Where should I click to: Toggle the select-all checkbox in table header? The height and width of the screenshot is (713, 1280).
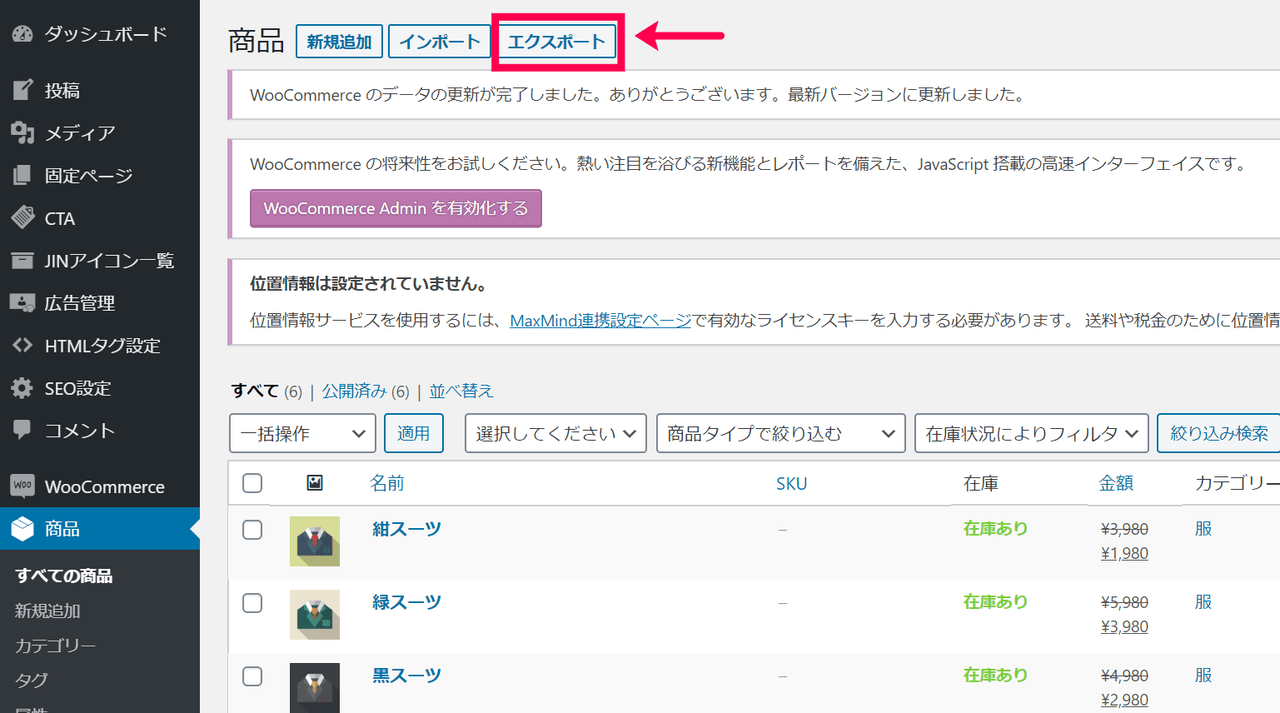pos(252,483)
